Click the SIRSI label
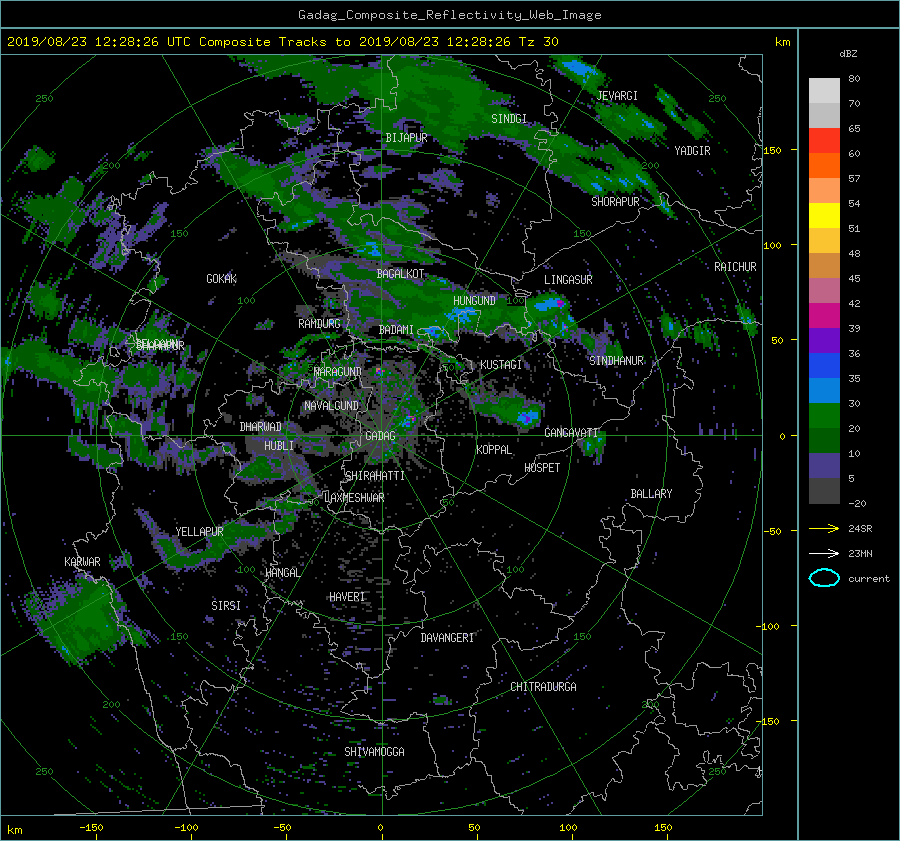900x841 pixels. 226,606
